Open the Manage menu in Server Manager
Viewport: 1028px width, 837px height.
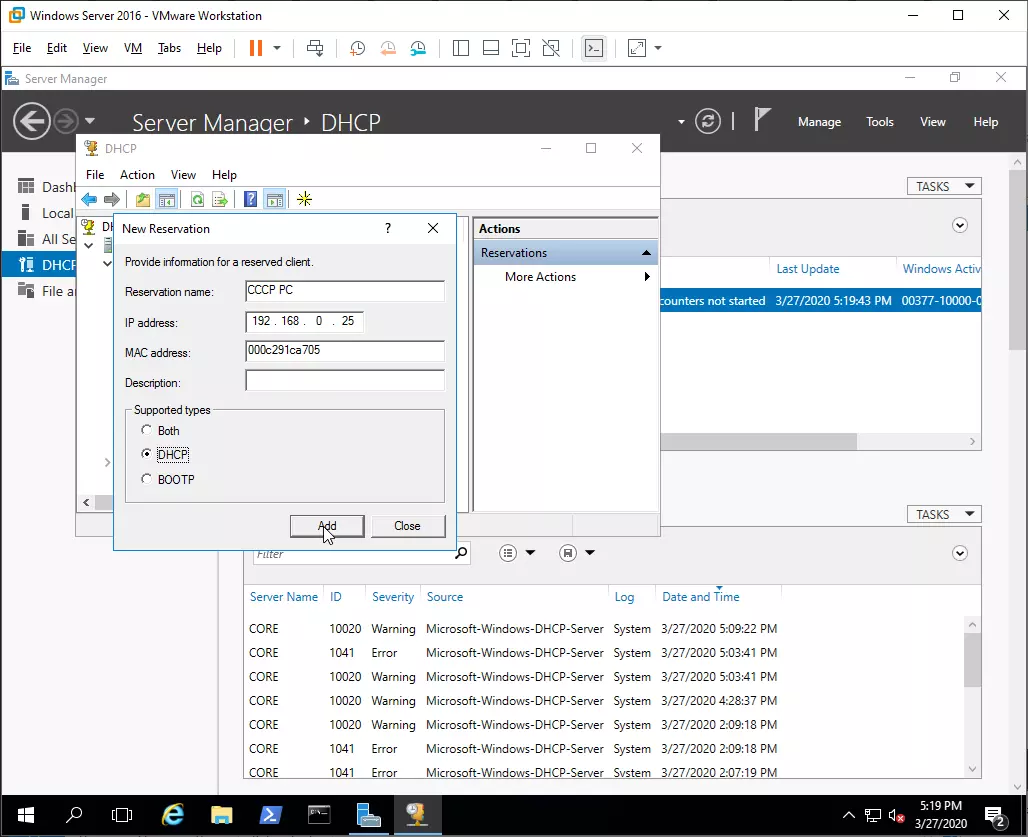819,121
